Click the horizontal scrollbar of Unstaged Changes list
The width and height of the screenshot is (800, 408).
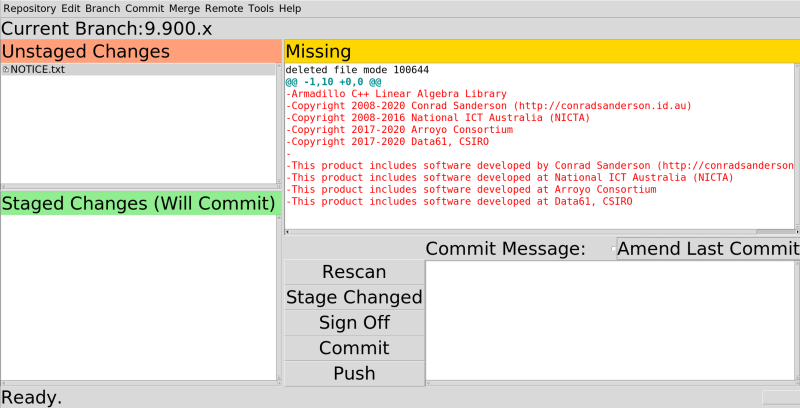click(x=138, y=187)
